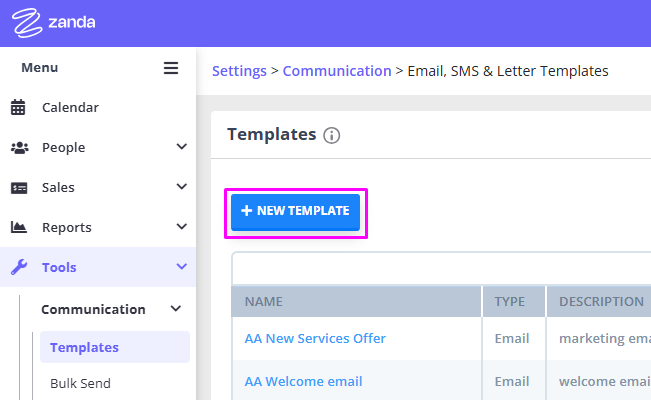Open the Reports chart icon
This screenshot has height=400, width=651.
click(19, 227)
